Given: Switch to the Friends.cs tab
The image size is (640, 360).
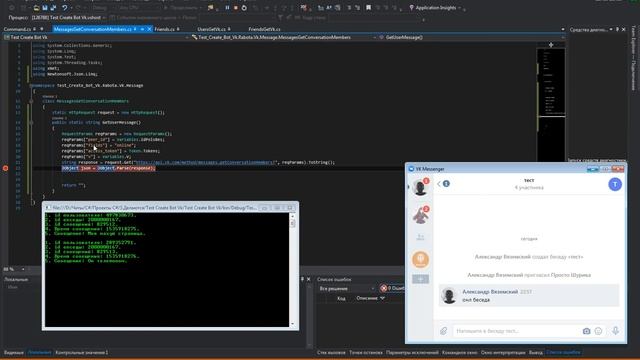Looking at the screenshot, I should tap(164, 29).
